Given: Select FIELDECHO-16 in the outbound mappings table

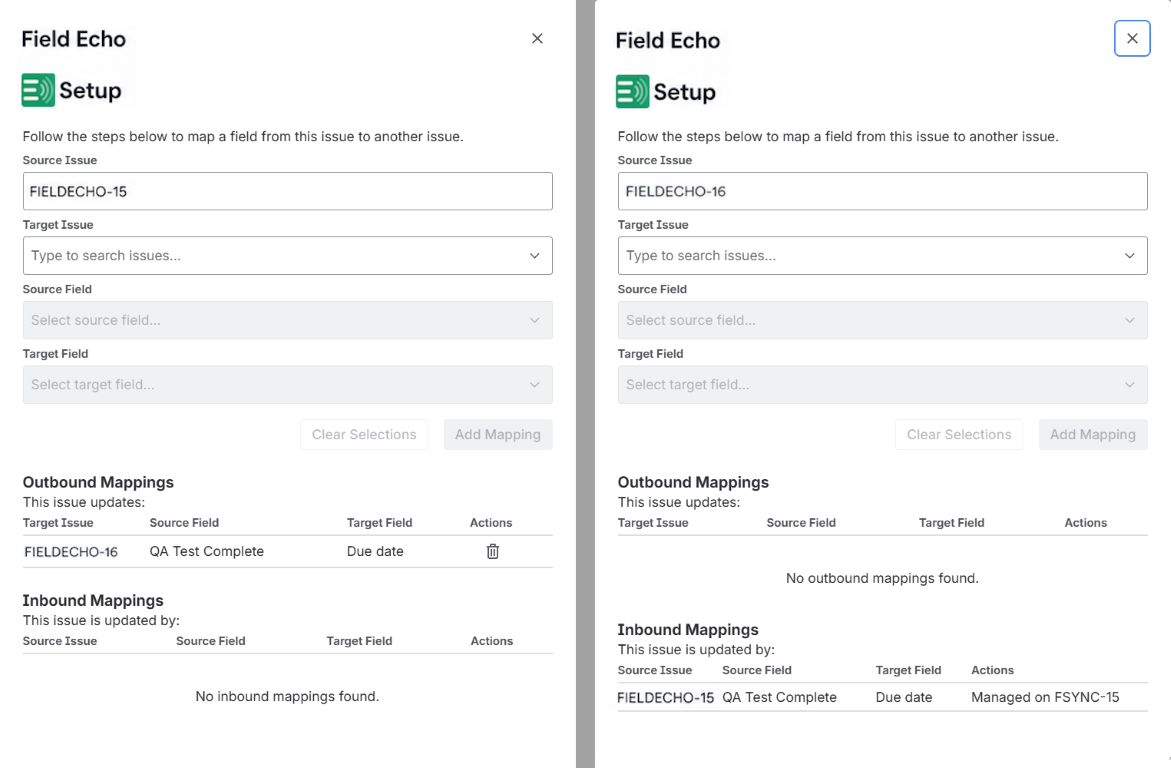Looking at the screenshot, I should click(x=71, y=552).
